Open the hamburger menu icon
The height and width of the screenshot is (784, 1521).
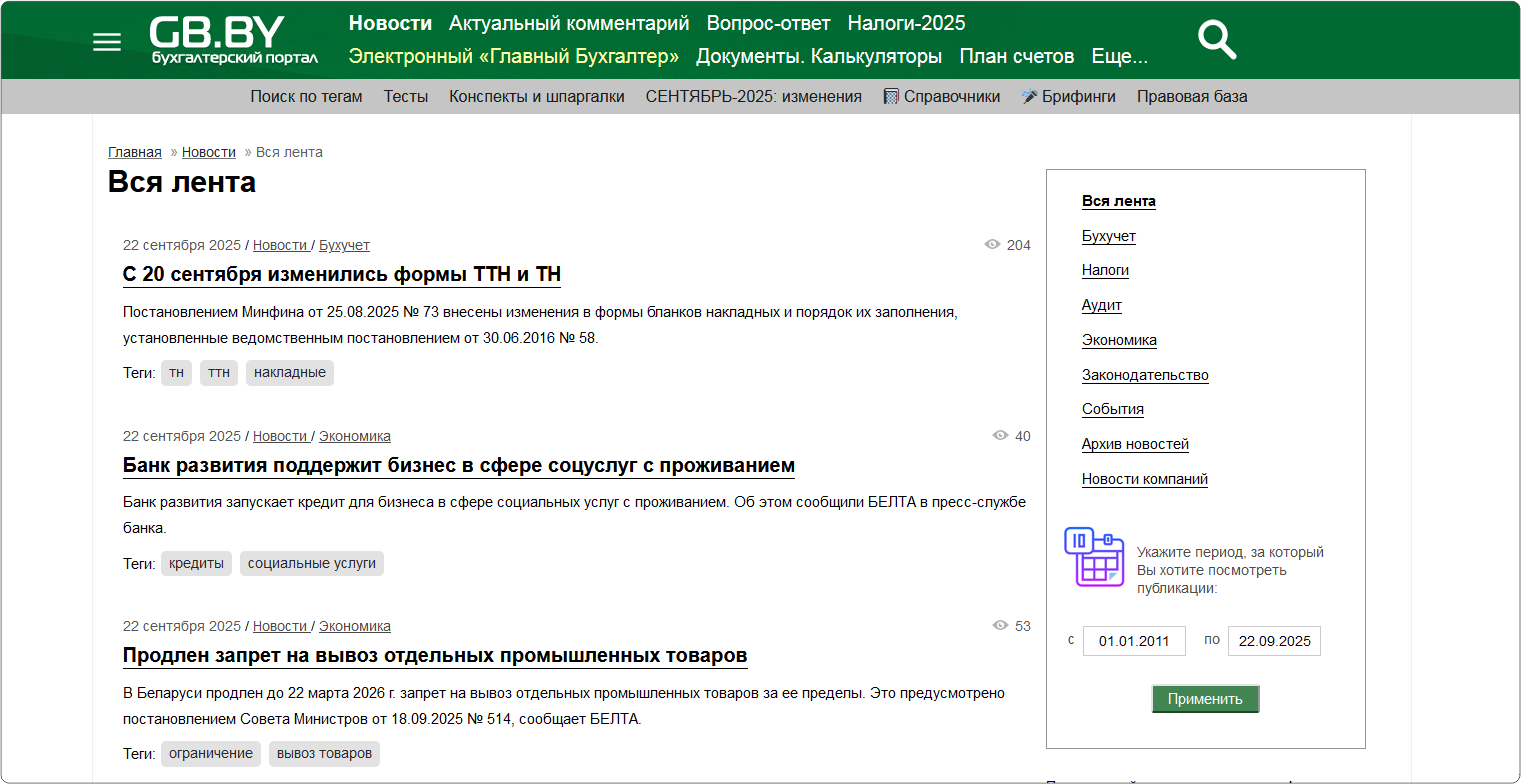(x=107, y=42)
